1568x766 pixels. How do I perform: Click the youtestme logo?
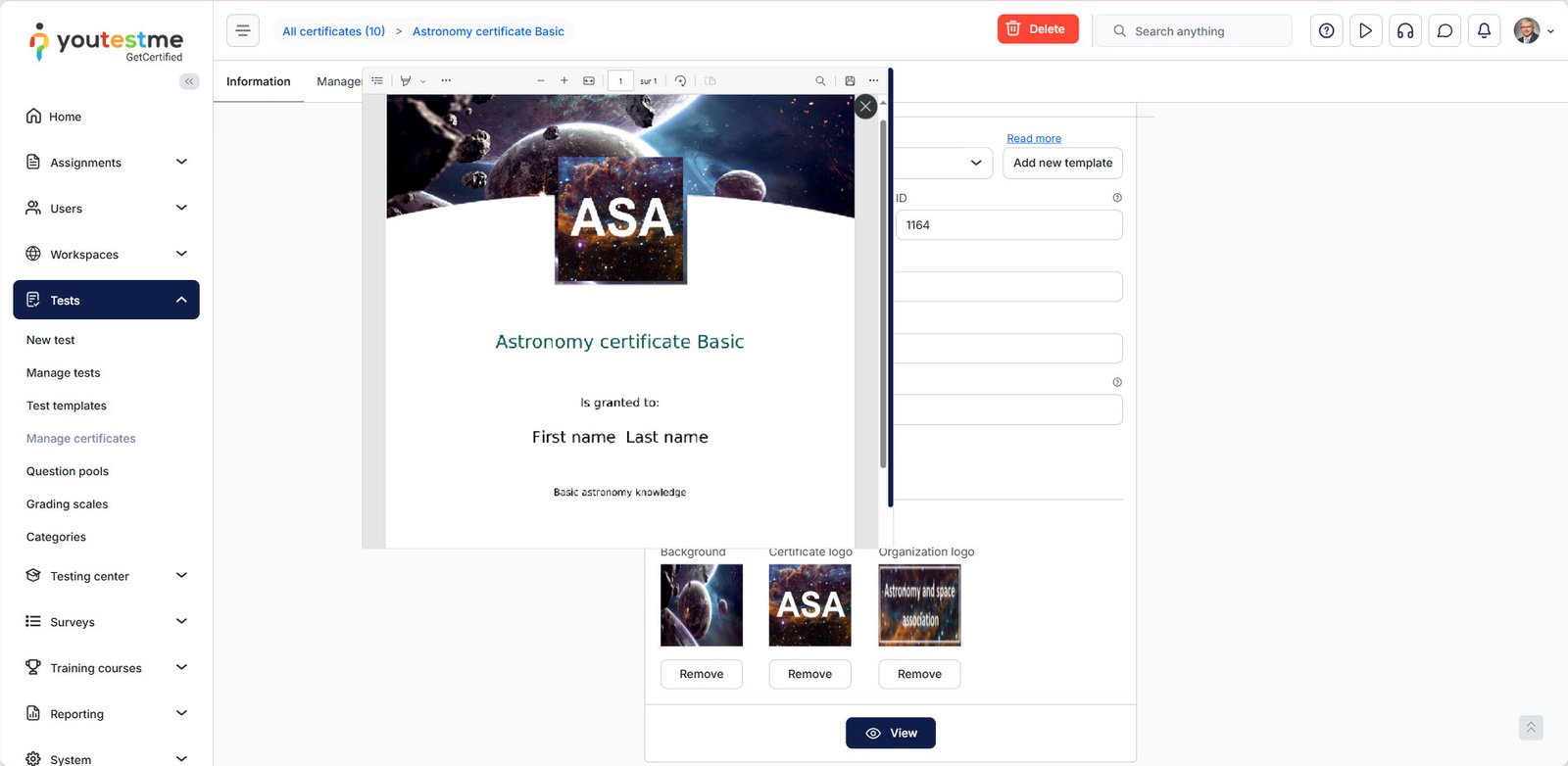coord(107,42)
